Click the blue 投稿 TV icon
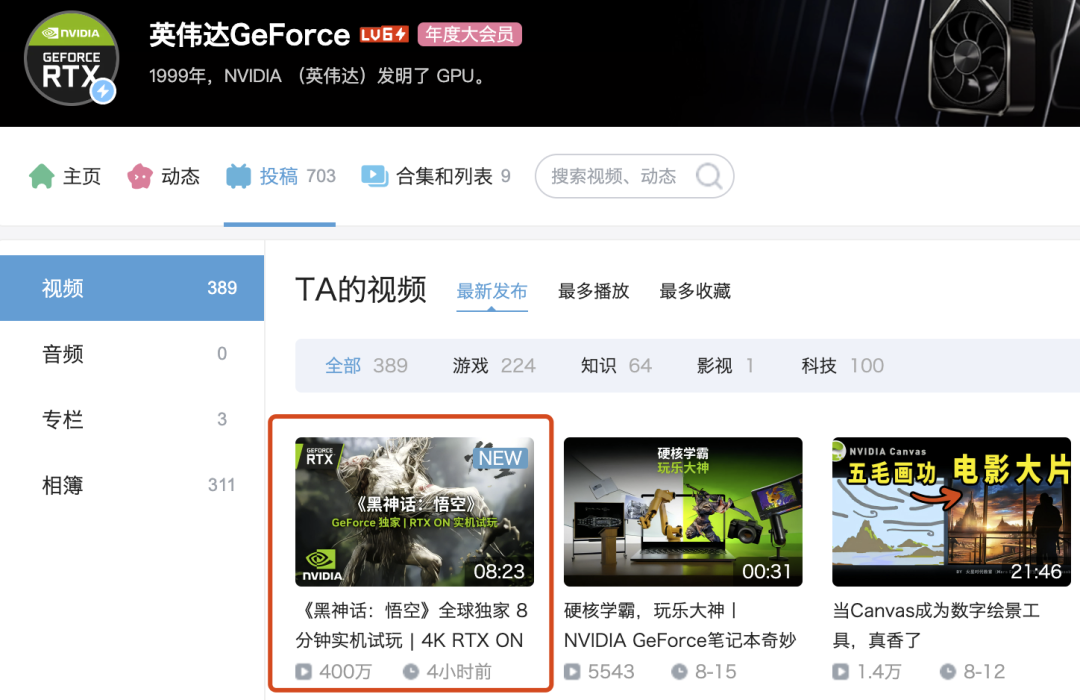1080x700 pixels. click(238, 177)
